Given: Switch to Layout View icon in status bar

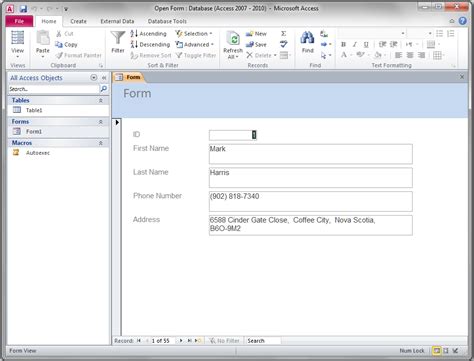Looking at the screenshot, I should [446, 351].
